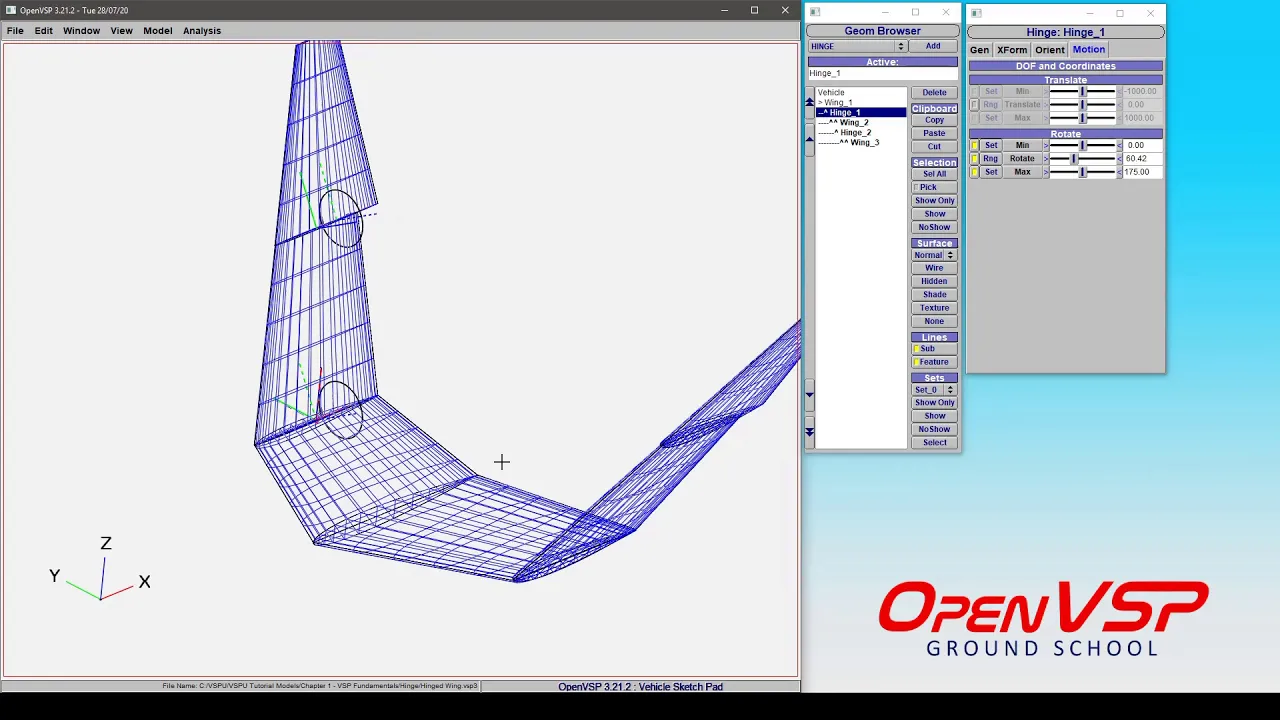Click the right < arrow of Rotate Min slider
This screenshot has height=720, width=1280.
(x=1119, y=145)
